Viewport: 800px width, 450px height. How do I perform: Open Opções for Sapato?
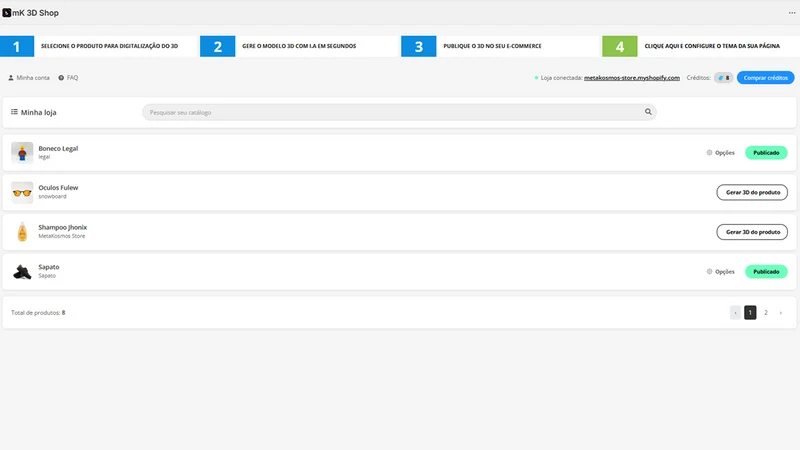[x=720, y=271]
